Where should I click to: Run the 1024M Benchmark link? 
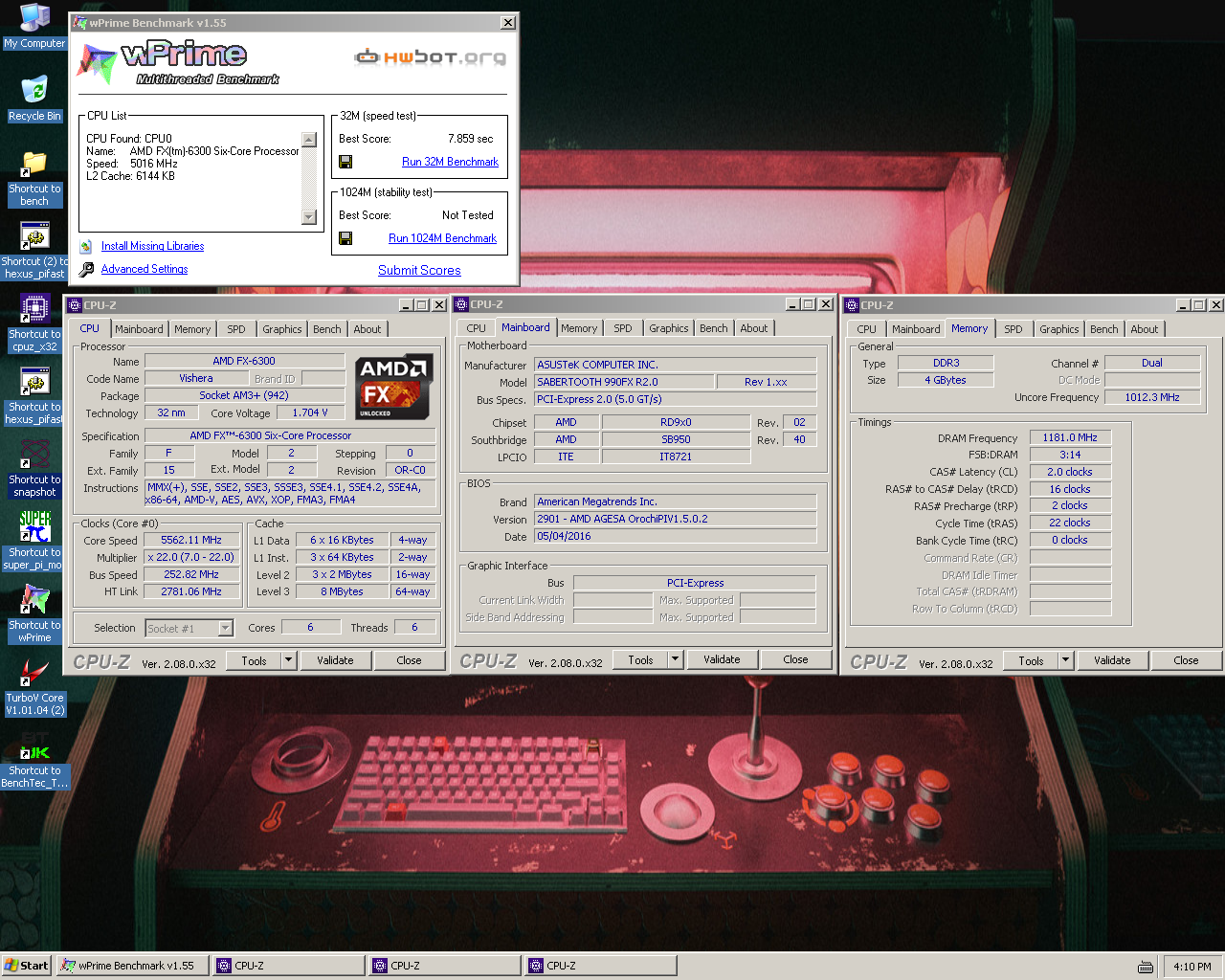[x=442, y=238]
